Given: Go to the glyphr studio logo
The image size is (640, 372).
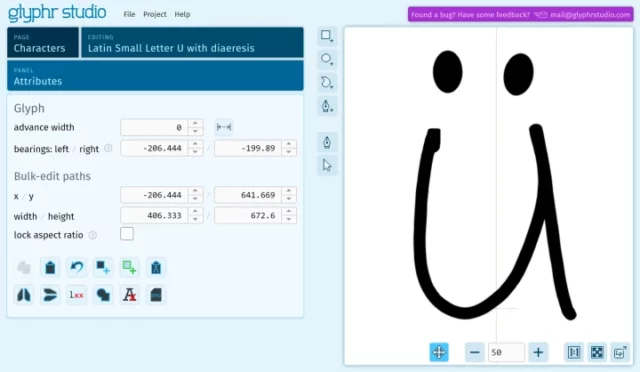Looking at the screenshot, I should click(57, 12).
